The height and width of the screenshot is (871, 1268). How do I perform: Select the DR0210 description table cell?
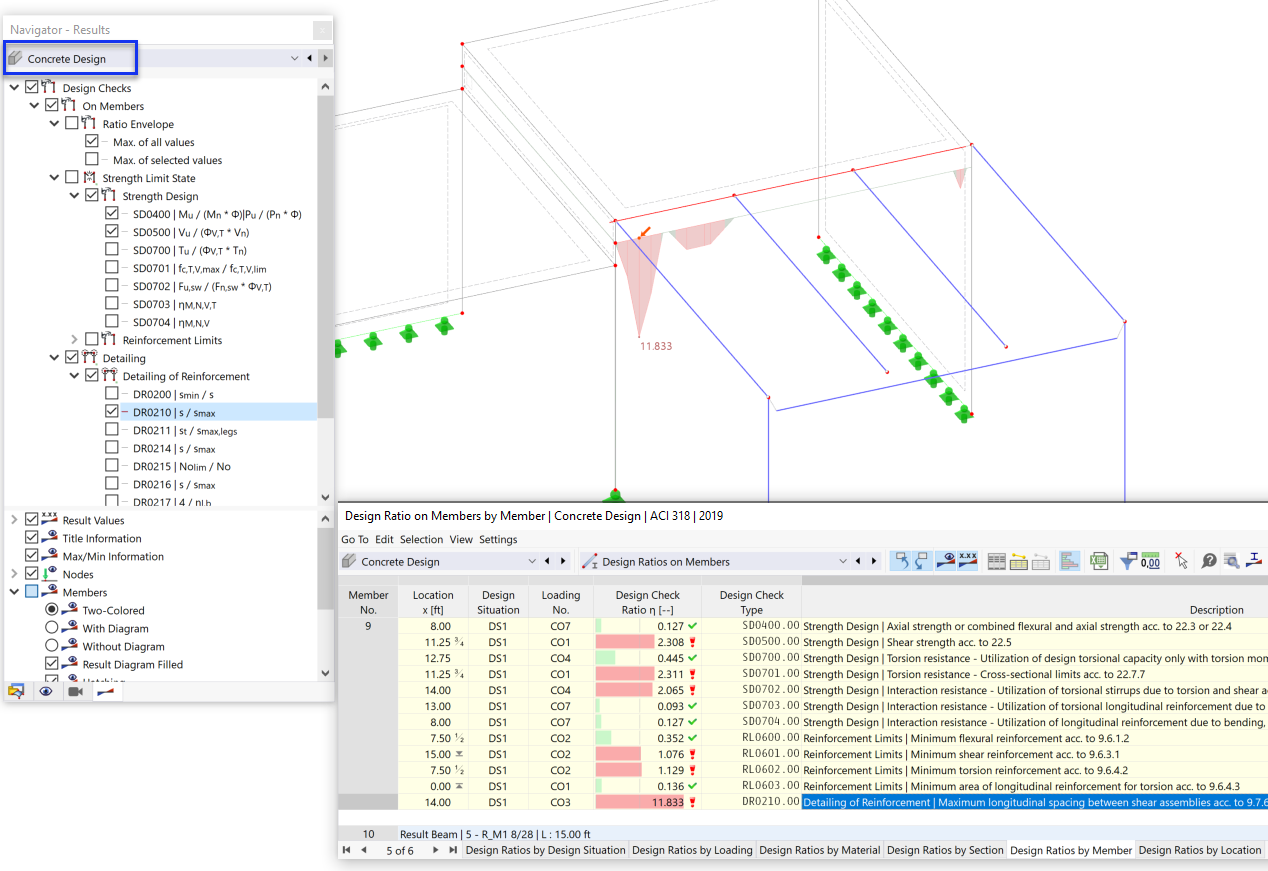pyautogui.click(x=1035, y=802)
